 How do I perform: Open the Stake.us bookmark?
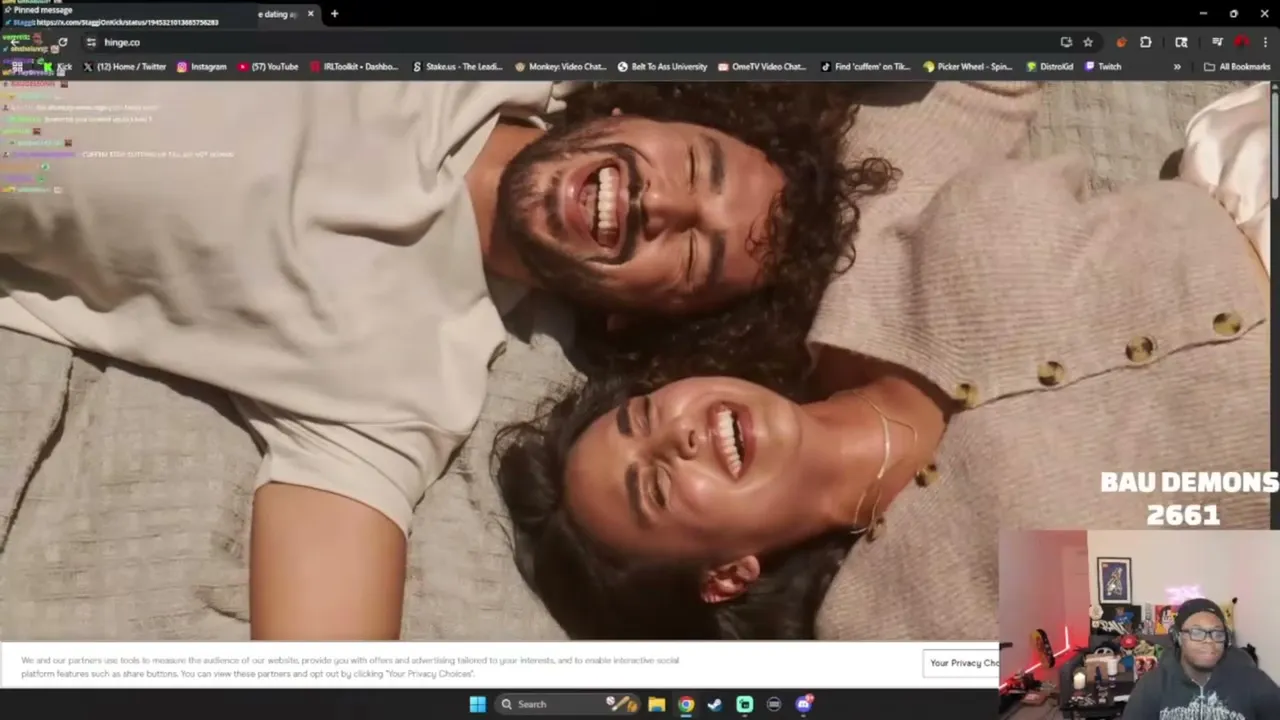(457, 67)
